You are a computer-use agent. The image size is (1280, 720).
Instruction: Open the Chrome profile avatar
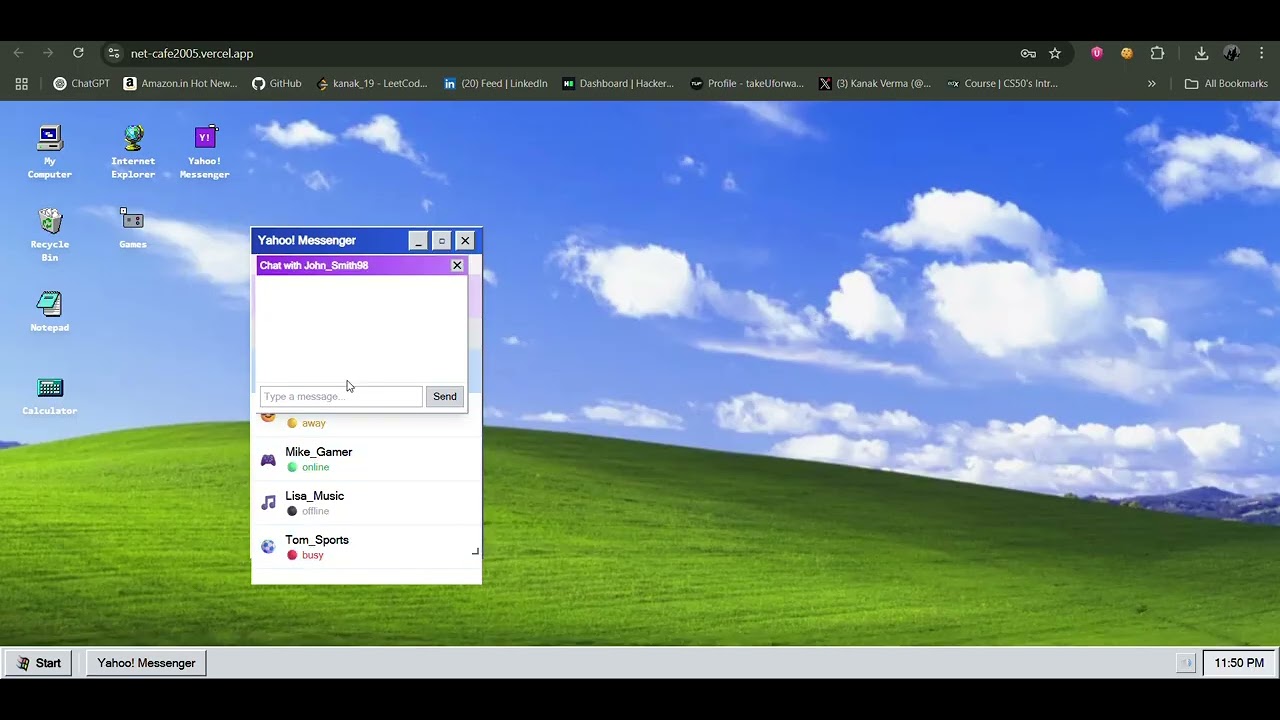coord(1232,53)
